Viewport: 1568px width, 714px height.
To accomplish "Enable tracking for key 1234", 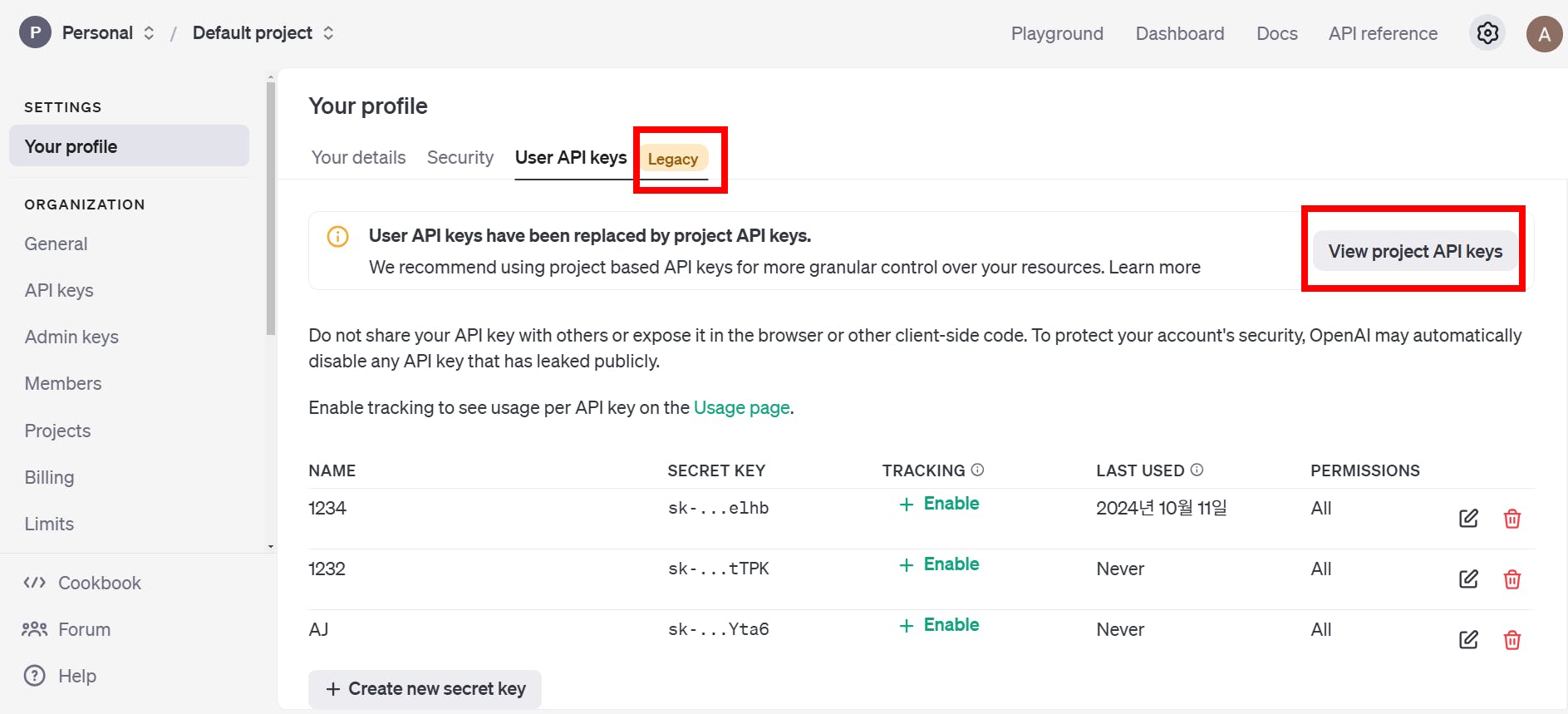I will [940, 504].
